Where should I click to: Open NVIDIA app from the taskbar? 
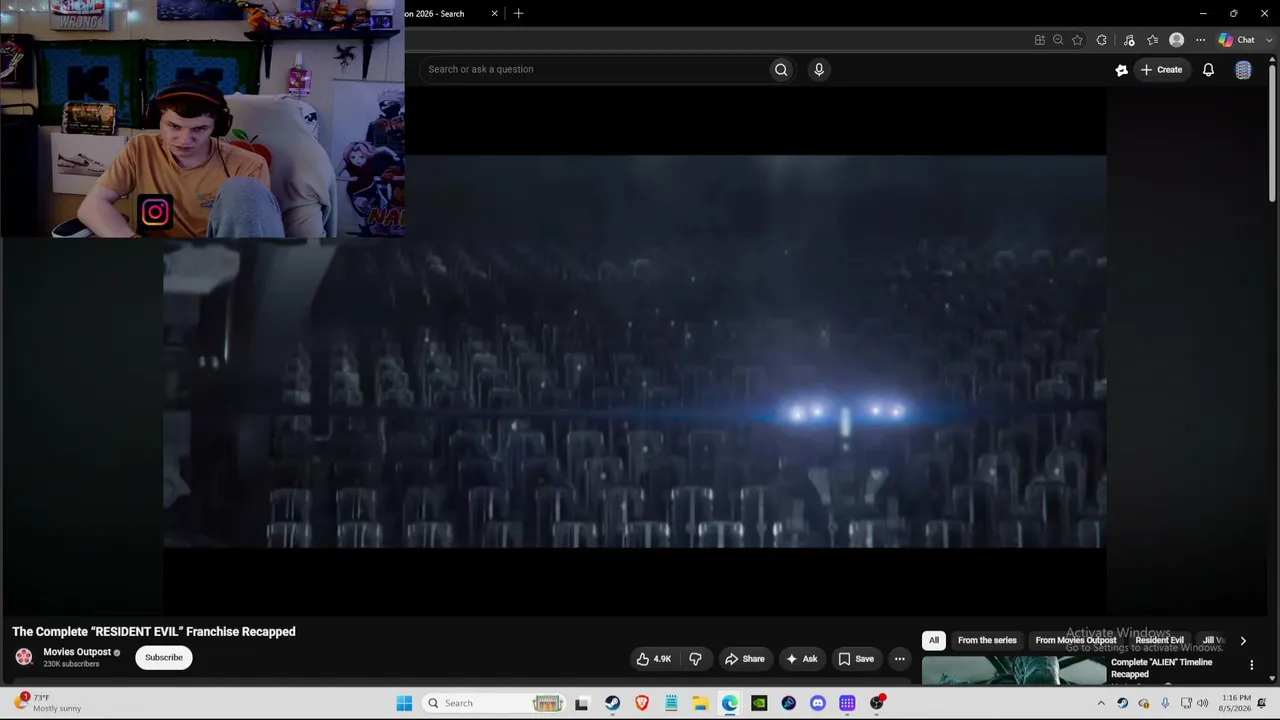click(x=759, y=703)
